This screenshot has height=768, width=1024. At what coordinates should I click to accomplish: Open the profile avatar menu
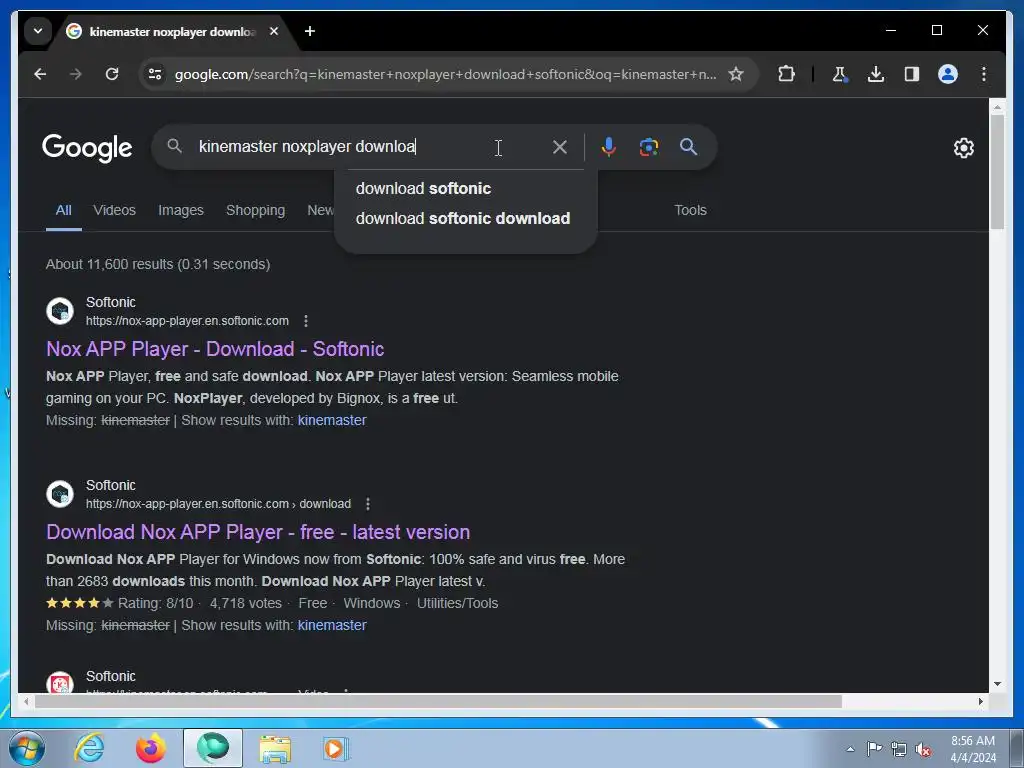(x=948, y=74)
